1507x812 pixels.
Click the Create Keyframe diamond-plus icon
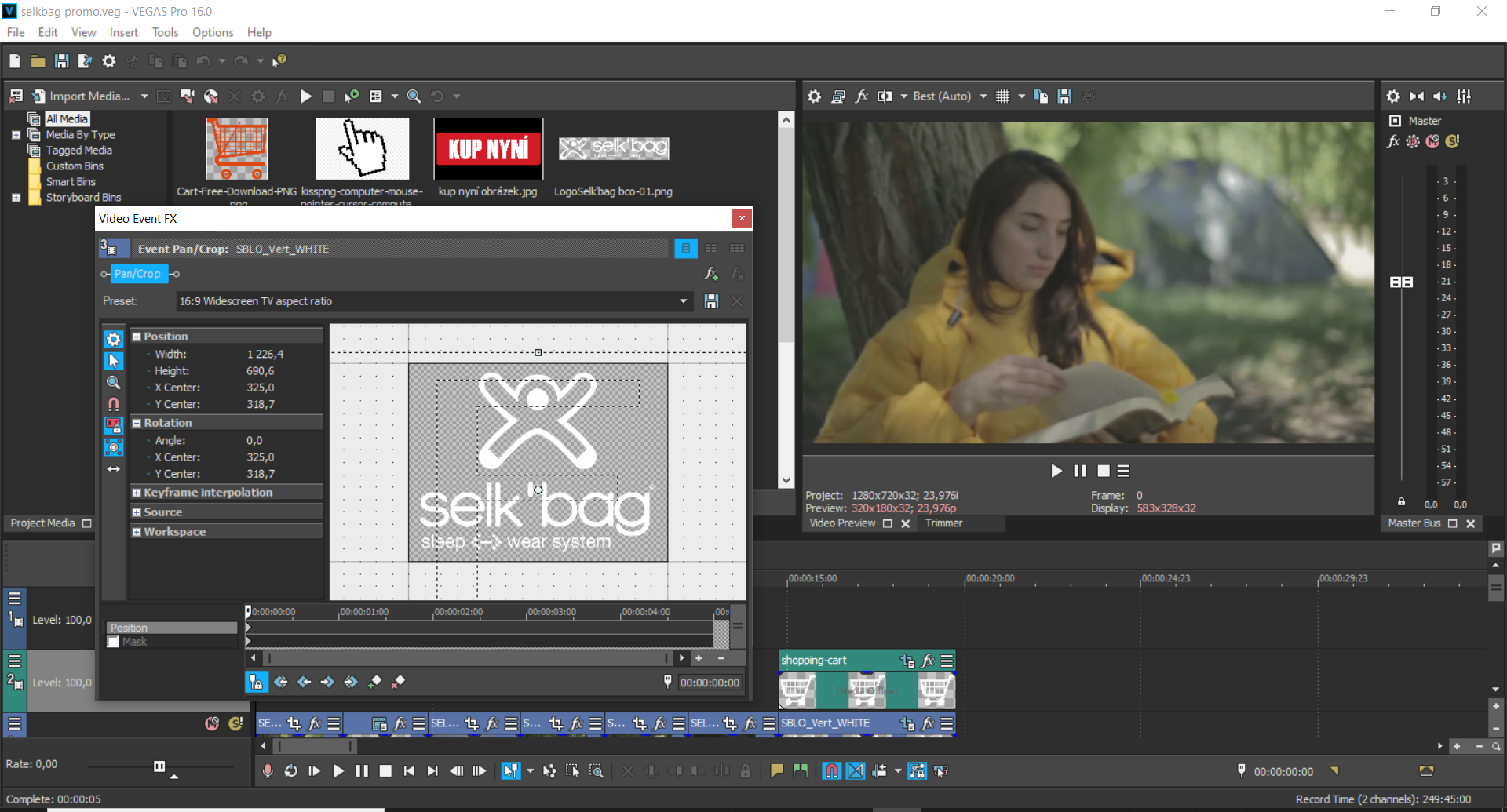point(374,682)
